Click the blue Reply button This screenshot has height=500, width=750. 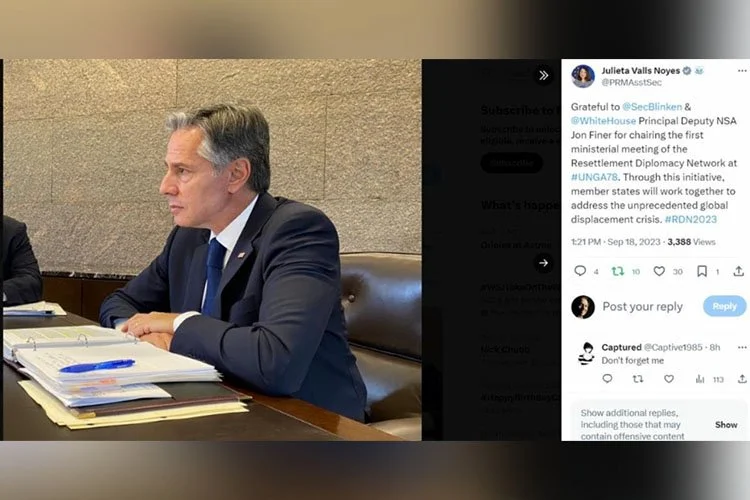[725, 306]
